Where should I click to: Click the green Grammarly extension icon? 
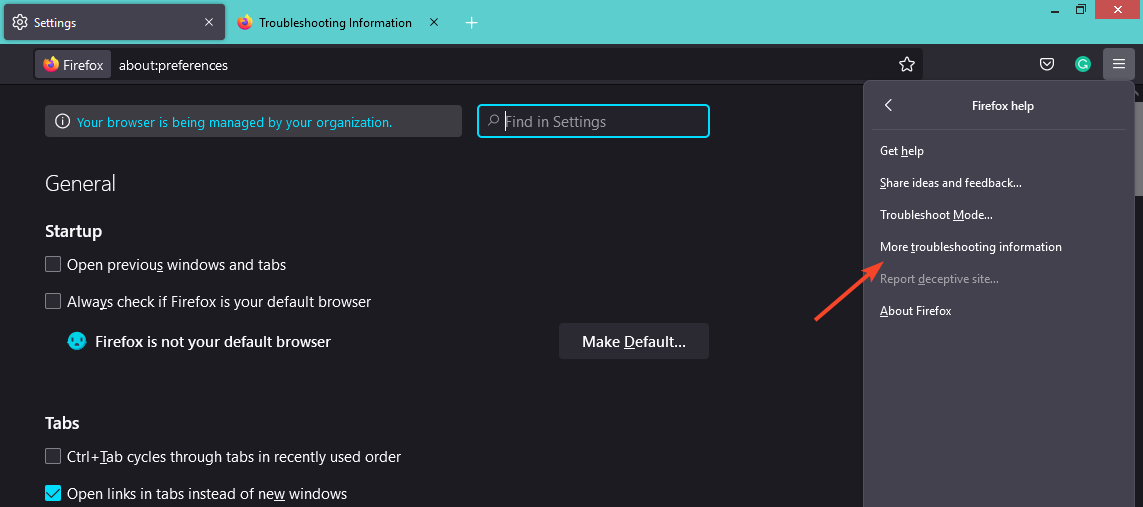pyautogui.click(x=1082, y=65)
